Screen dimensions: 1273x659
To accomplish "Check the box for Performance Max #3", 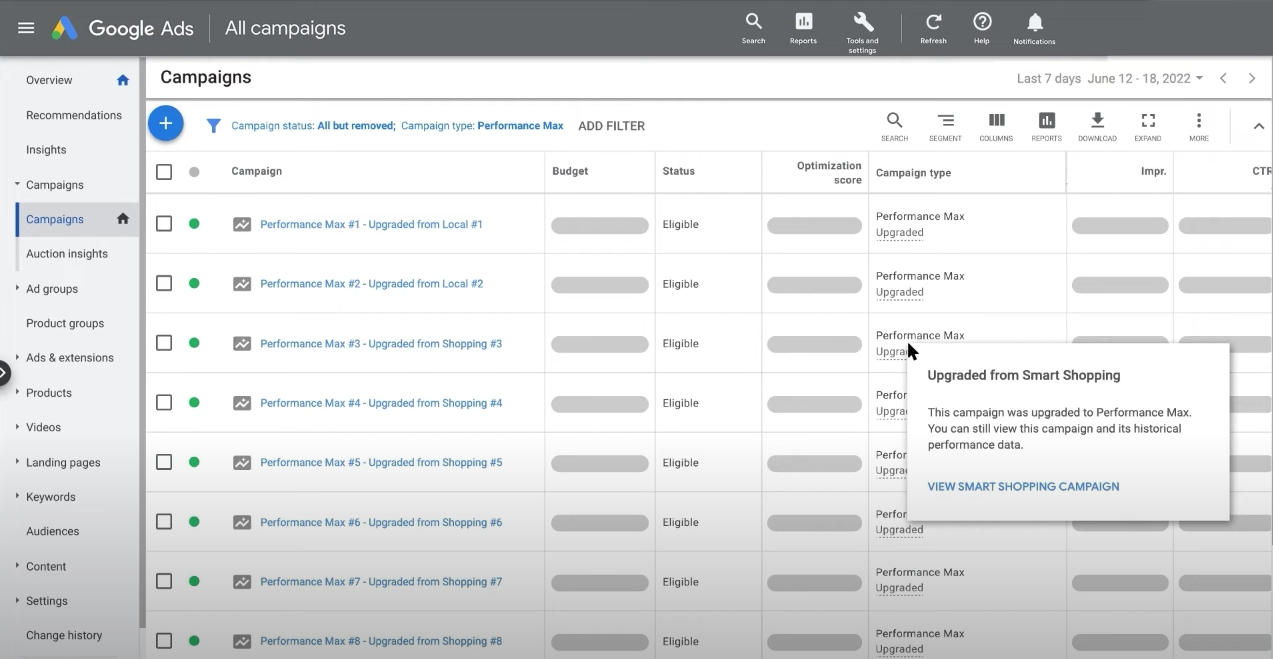I will (x=164, y=343).
